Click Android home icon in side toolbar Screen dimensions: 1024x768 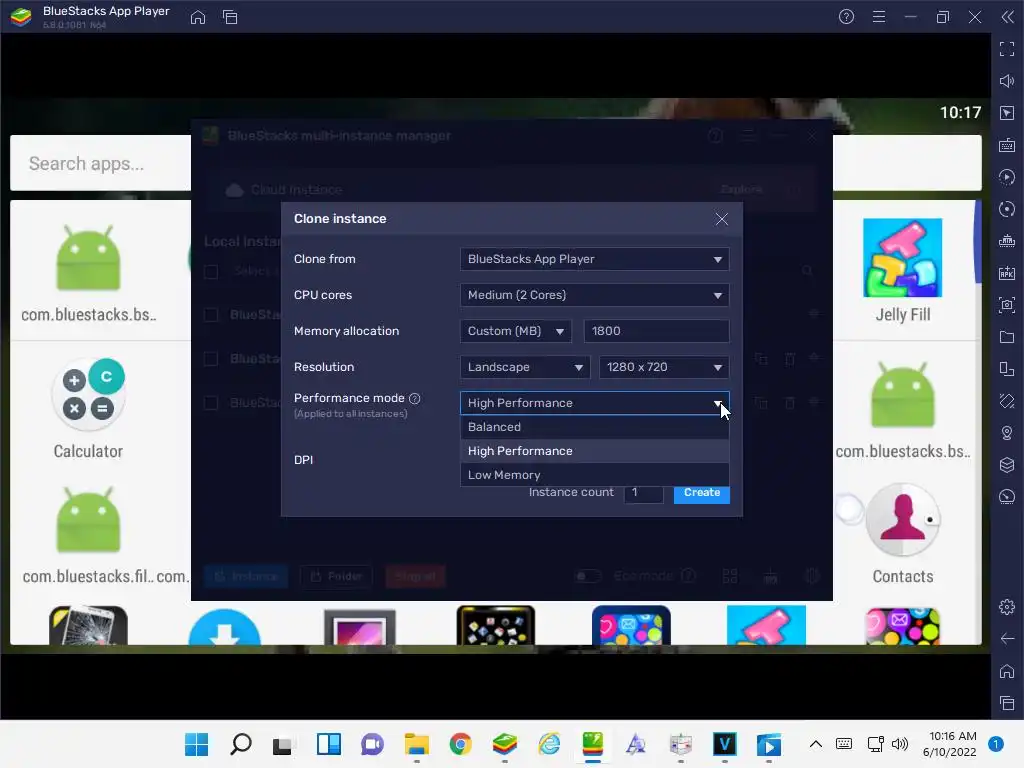pyautogui.click(x=1007, y=671)
